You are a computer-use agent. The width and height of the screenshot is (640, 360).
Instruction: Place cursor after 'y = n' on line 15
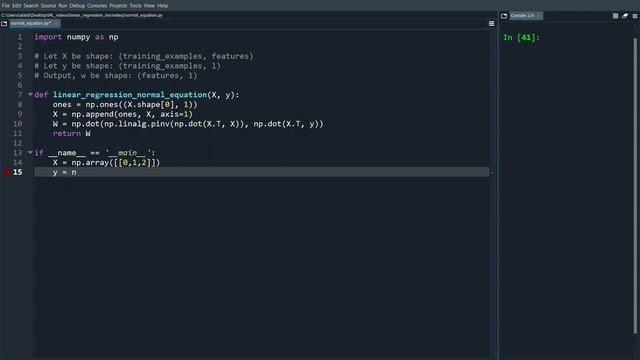pyautogui.click(x=77, y=172)
